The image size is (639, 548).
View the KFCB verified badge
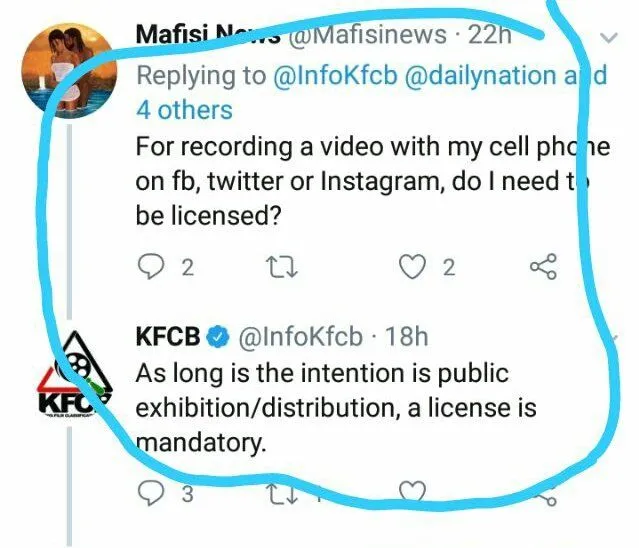(x=219, y=337)
